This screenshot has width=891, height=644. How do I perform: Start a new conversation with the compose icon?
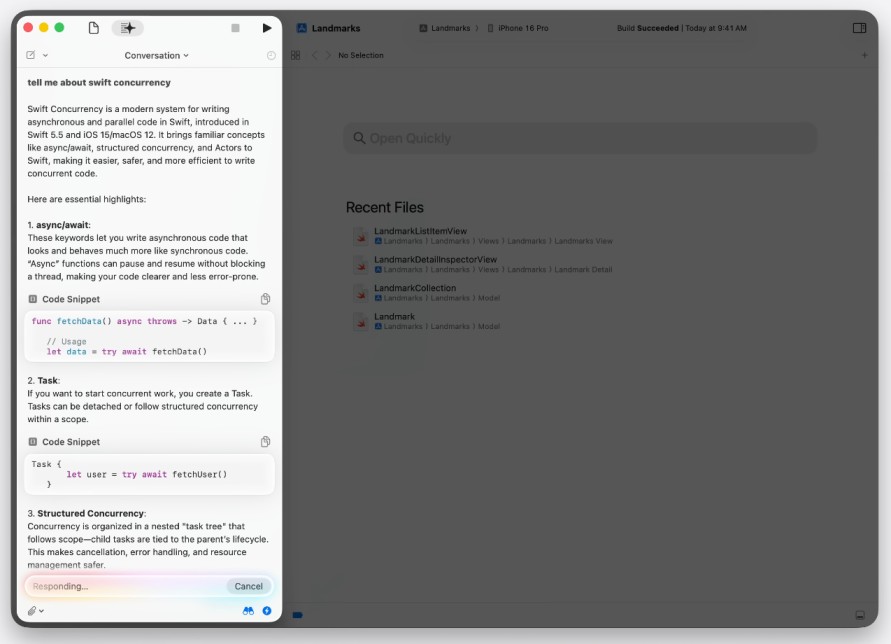pyautogui.click(x=31, y=55)
